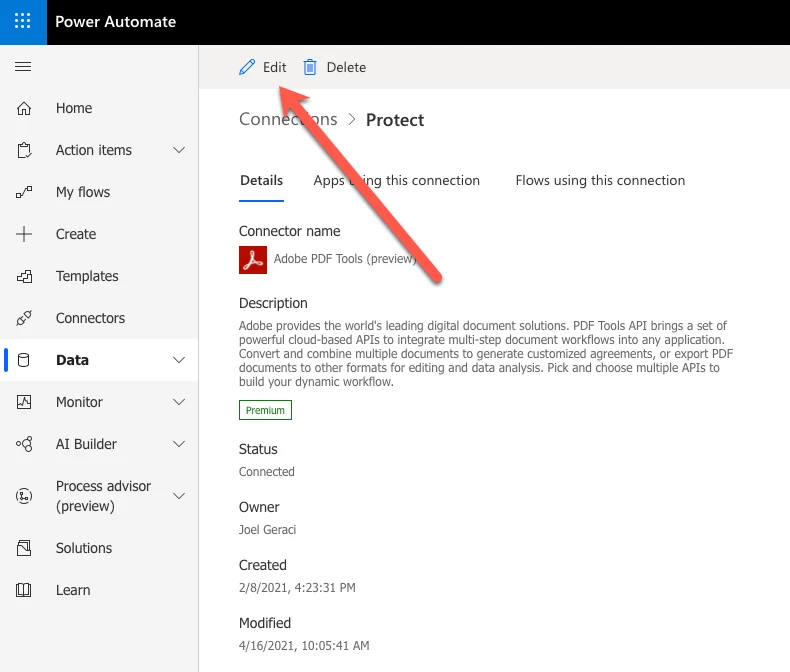Click the AI Builder icon
This screenshot has width=790, height=672.
(24, 444)
